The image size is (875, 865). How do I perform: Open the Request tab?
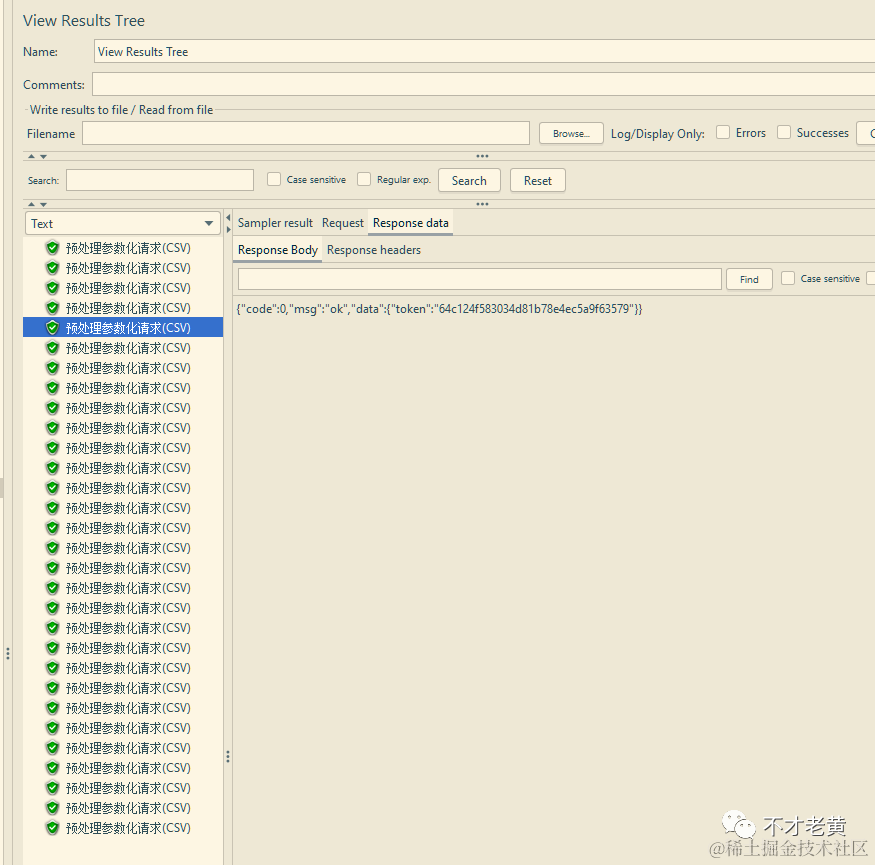tap(343, 223)
